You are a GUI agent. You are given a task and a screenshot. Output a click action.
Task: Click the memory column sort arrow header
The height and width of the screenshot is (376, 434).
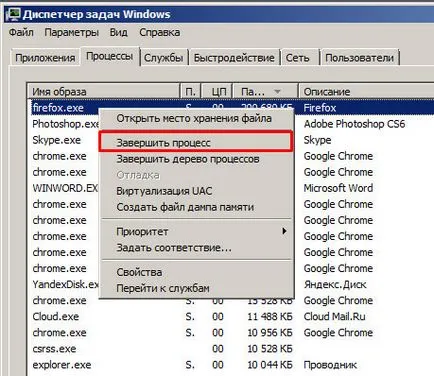coord(265,91)
